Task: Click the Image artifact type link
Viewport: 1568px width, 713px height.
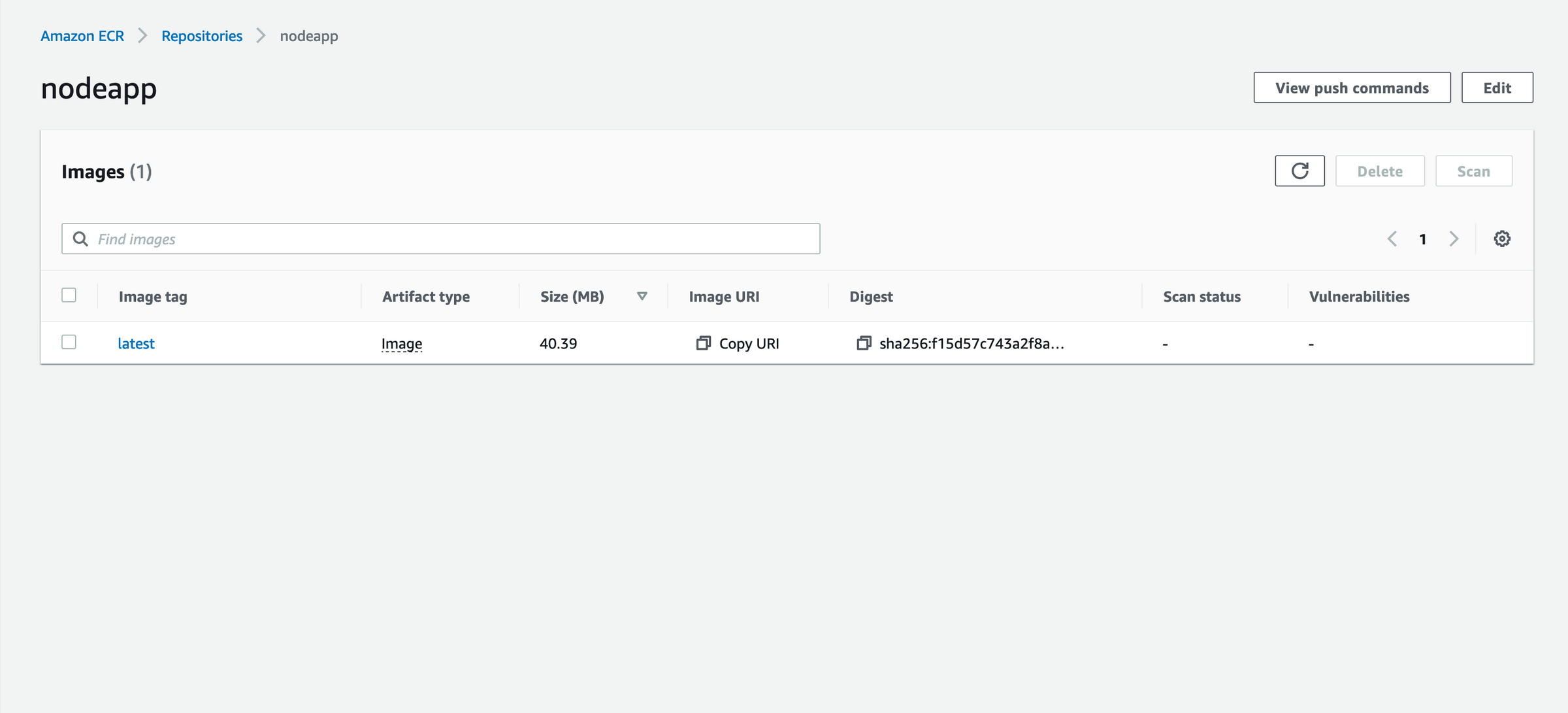Action: coord(401,343)
